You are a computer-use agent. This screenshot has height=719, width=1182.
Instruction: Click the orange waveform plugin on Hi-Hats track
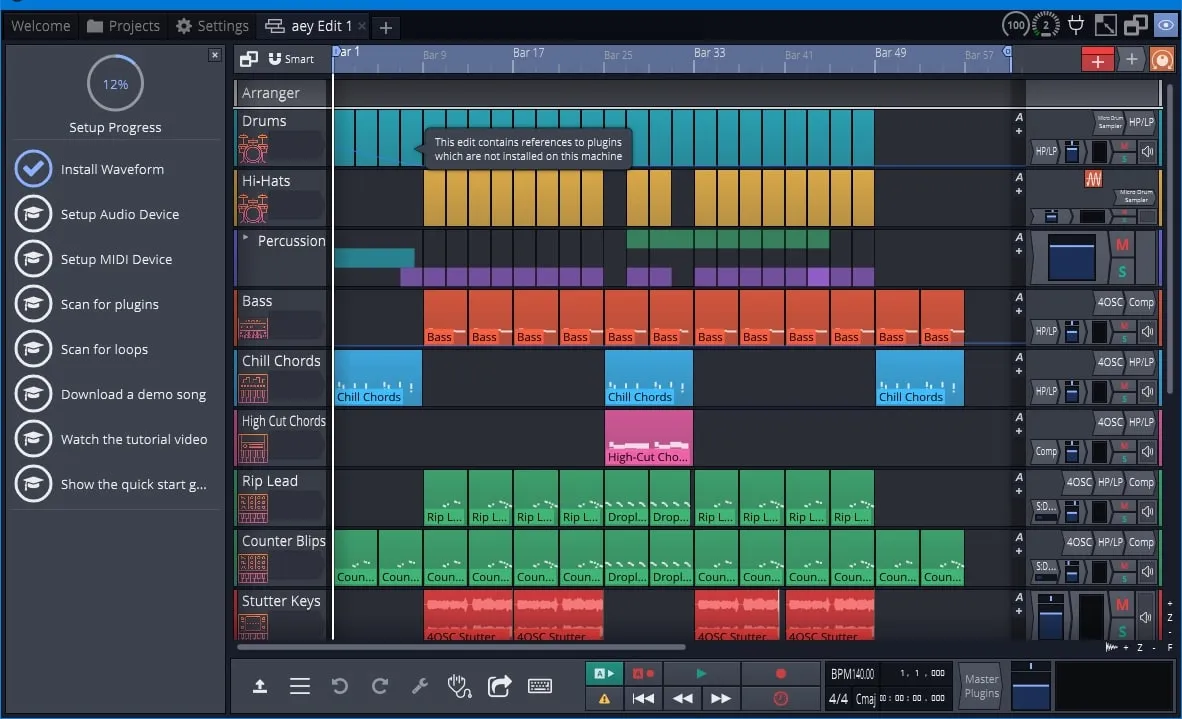click(x=1093, y=179)
